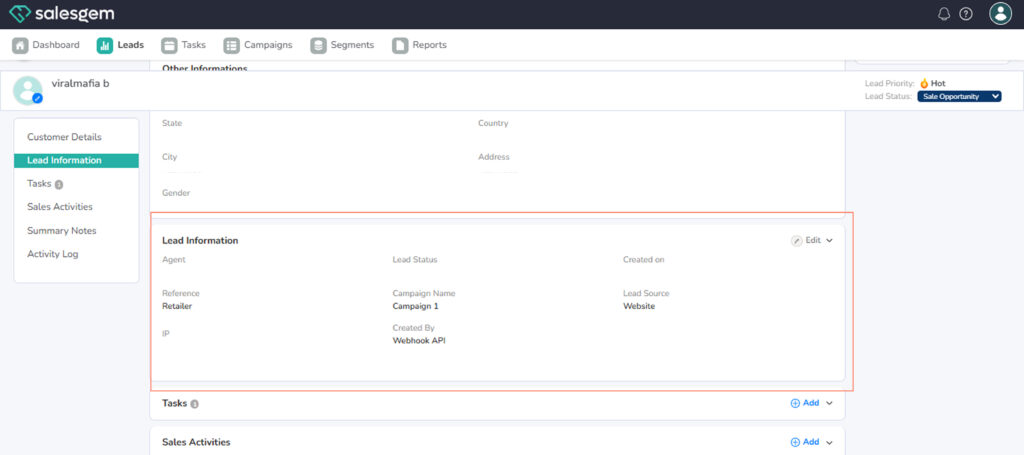The width and height of the screenshot is (1024, 455).
Task: Expand the Sales Activities section chevron
Action: coord(829,442)
